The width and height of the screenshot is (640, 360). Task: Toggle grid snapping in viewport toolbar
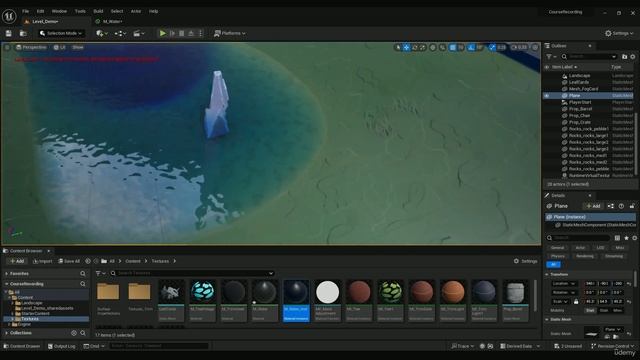pyautogui.click(x=453, y=47)
